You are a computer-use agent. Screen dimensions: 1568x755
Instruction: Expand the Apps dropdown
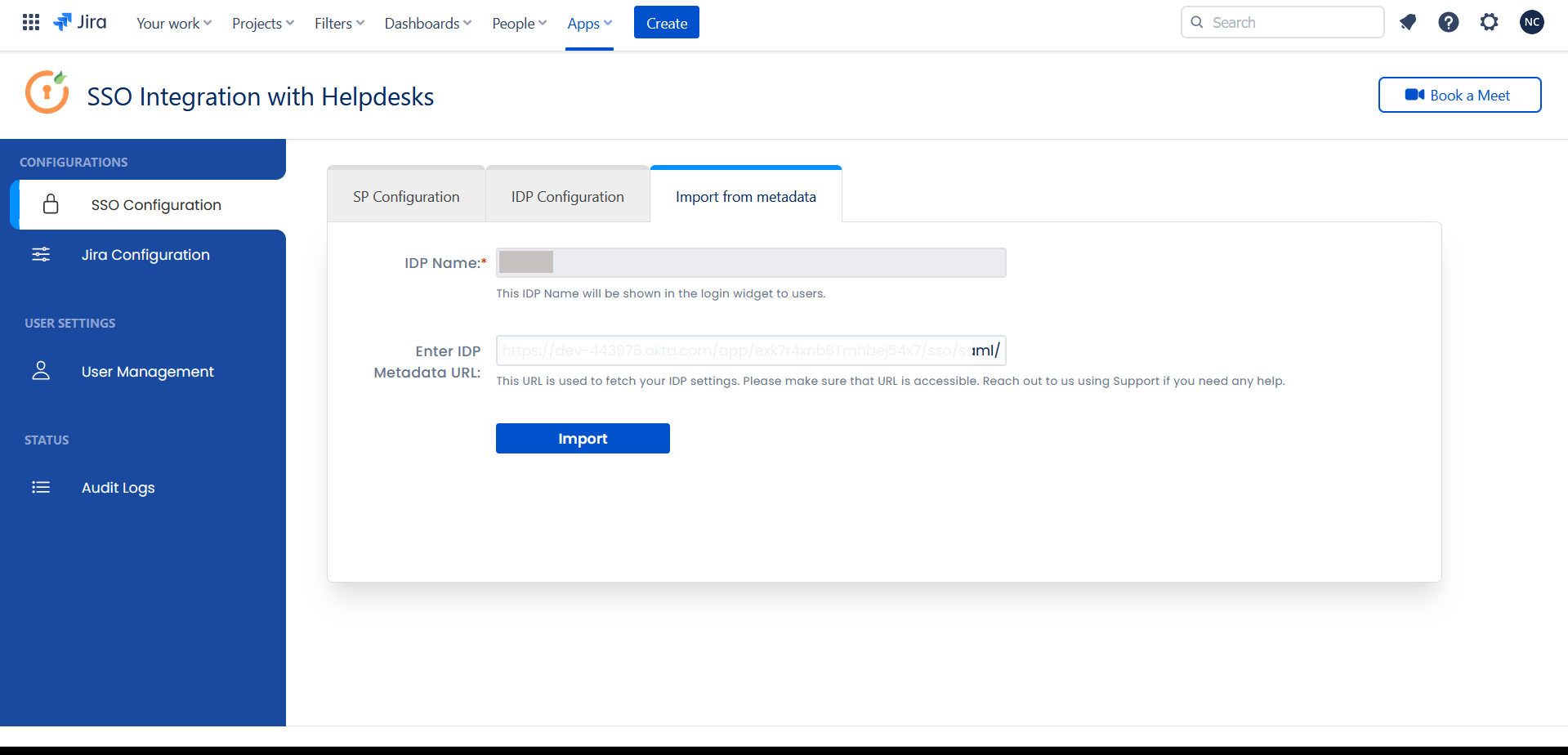[x=589, y=24]
